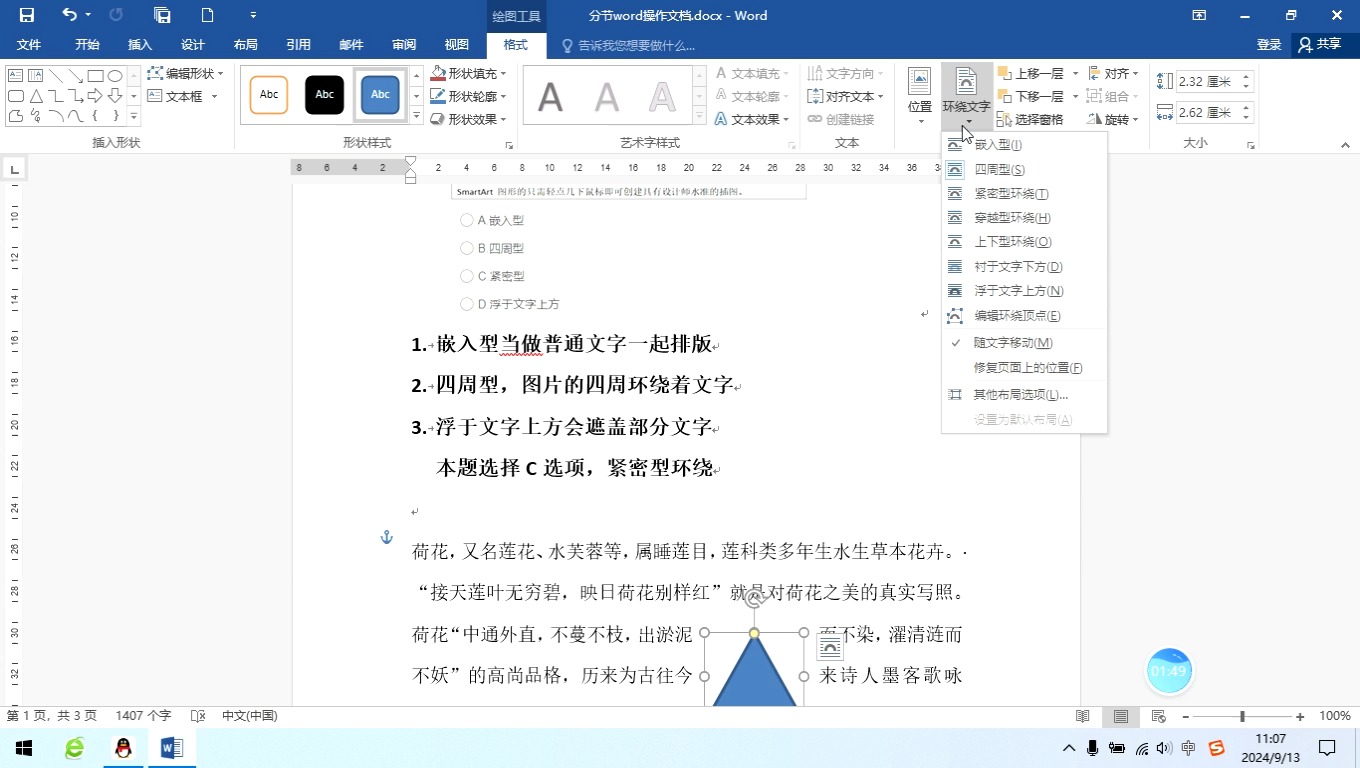The height and width of the screenshot is (768, 1360).
Task: Open QQ penguin icon in taskbar
Action: 123,747
